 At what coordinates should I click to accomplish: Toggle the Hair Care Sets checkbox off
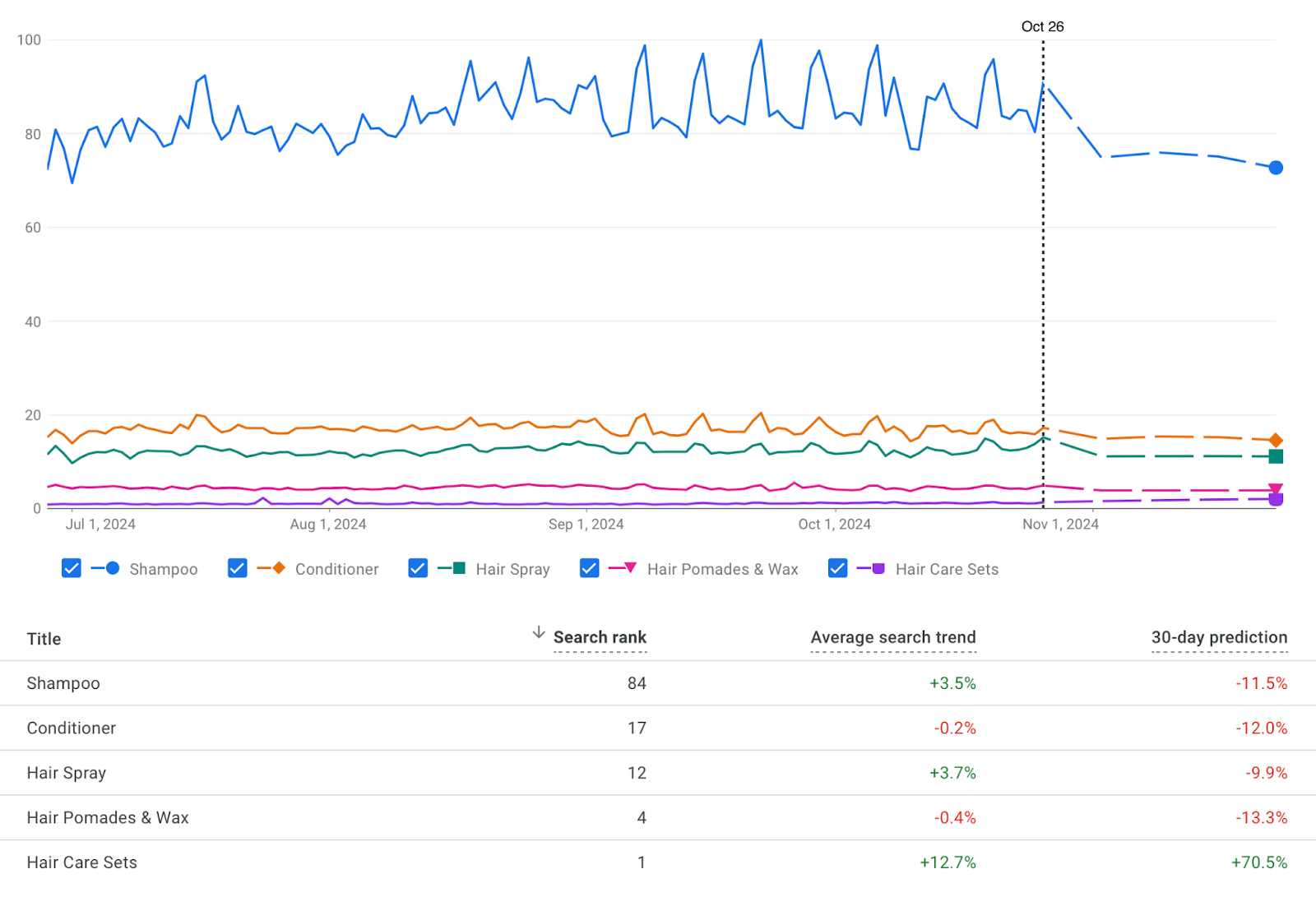click(x=836, y=568)
